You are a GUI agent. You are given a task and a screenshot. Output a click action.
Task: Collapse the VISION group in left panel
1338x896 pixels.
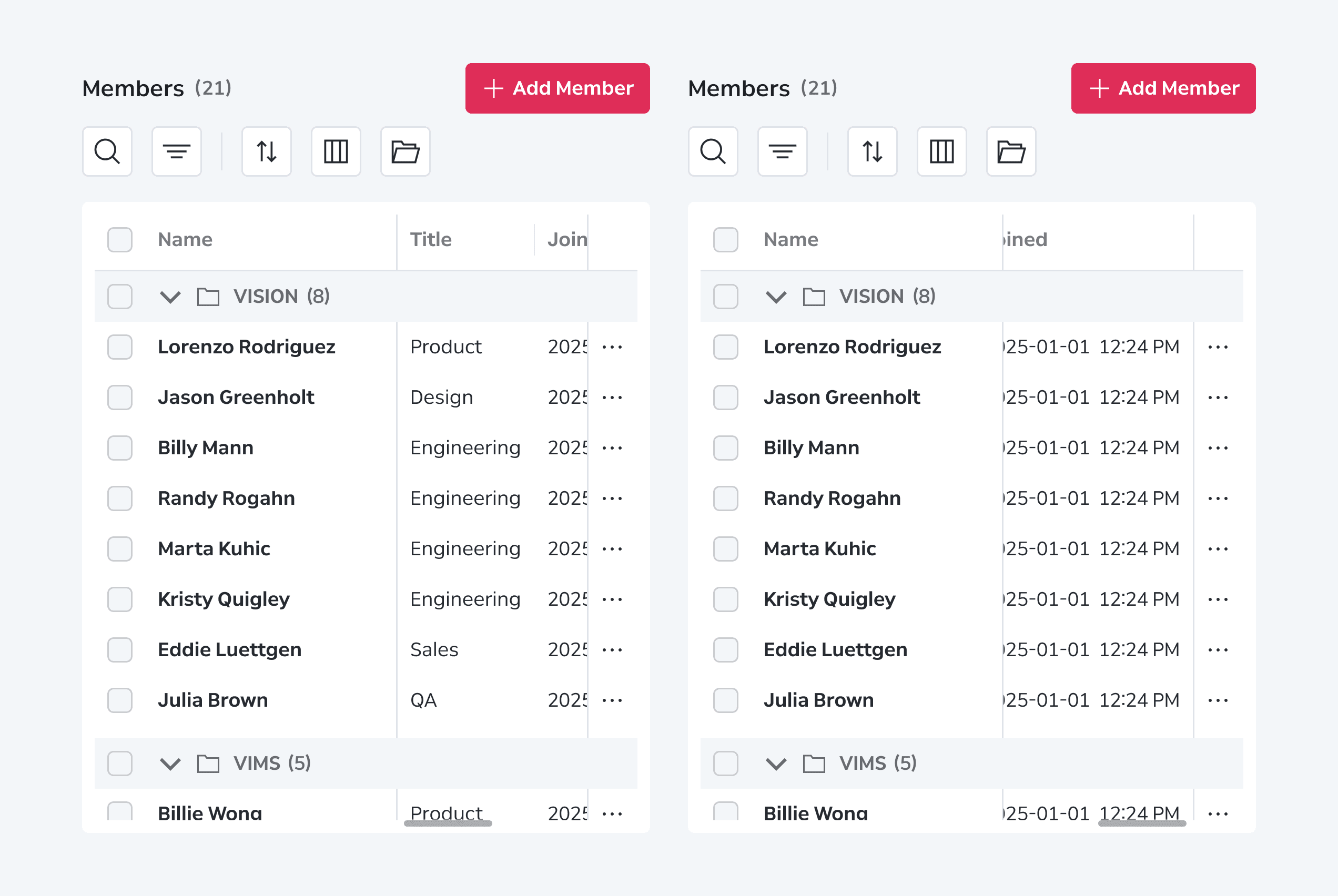tap(170, 297)
